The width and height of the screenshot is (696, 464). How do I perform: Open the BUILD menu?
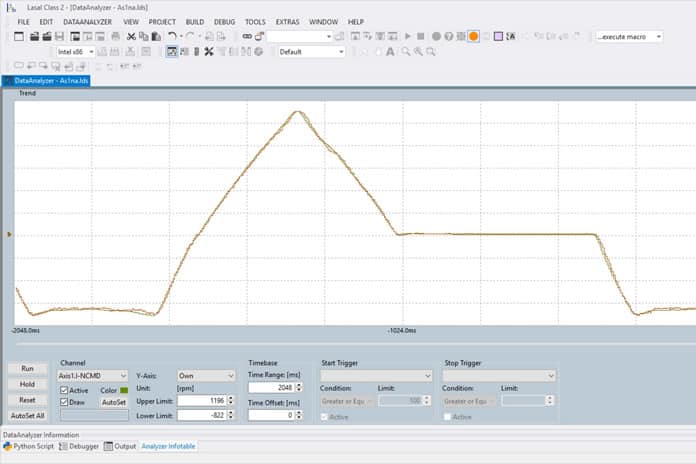click(x=195, y=22)
